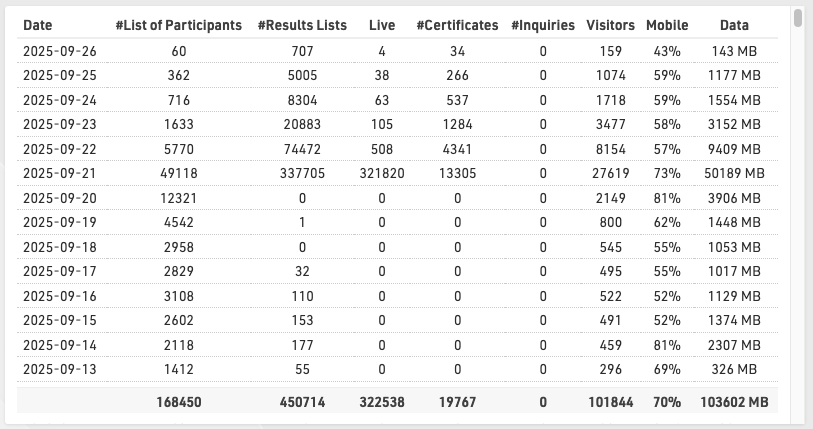Sort by #List of Participants column header
This screenshot has height=429, width=813.
pos(178,25)
